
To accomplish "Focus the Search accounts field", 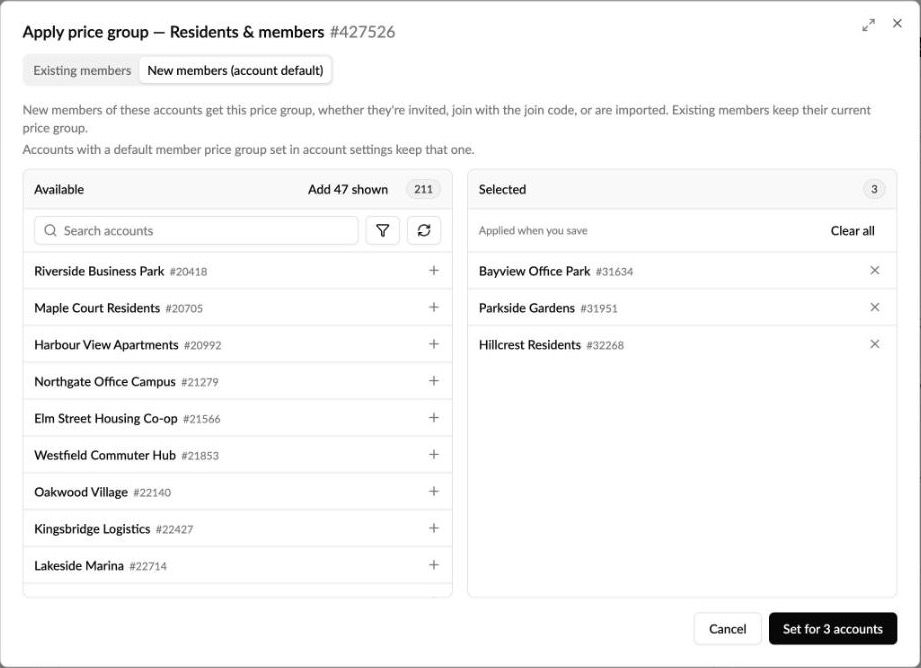I will (x=196, y=230).
